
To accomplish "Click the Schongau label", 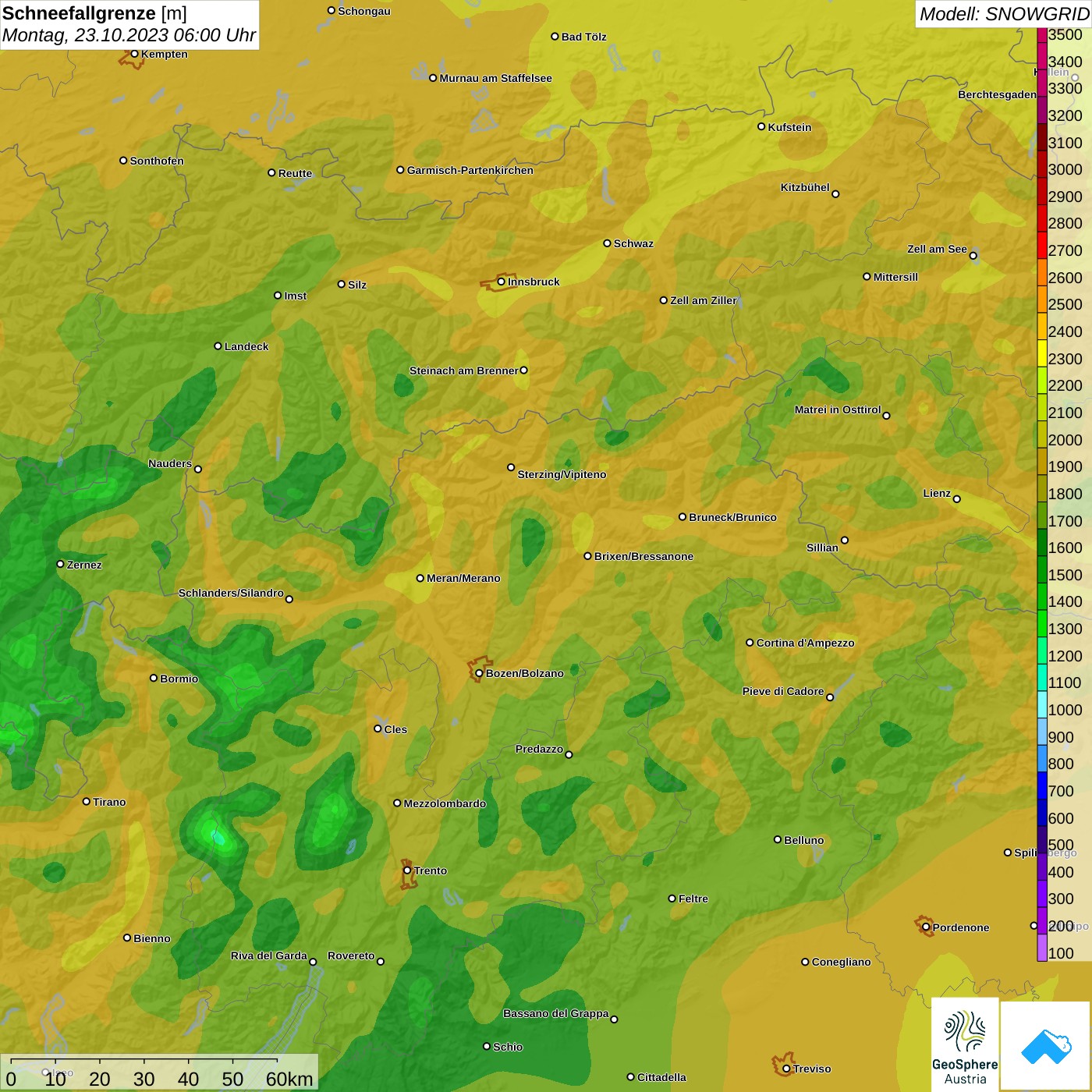I will (x=364, y=11).
